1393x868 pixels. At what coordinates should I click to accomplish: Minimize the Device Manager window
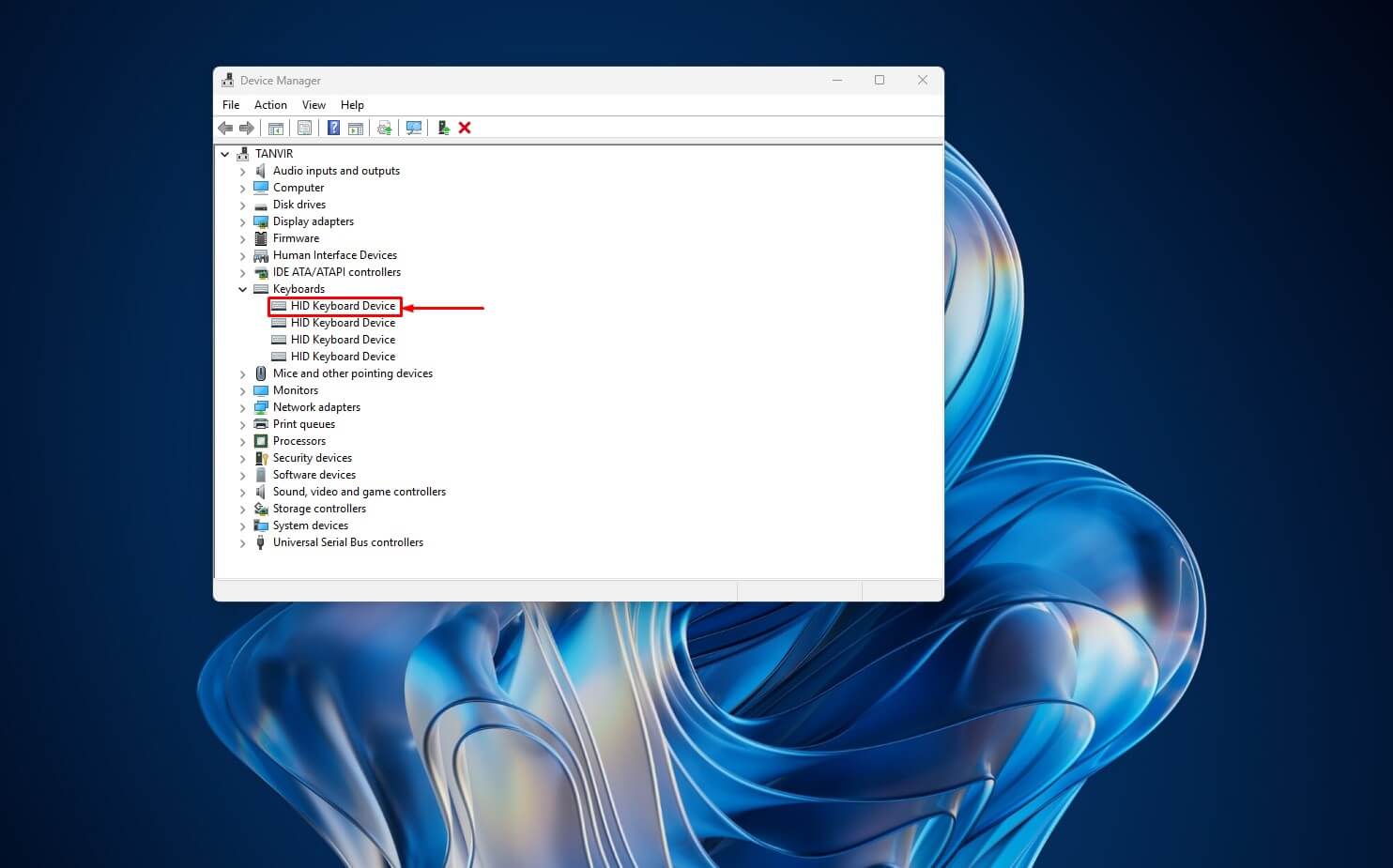click(836, 80)
